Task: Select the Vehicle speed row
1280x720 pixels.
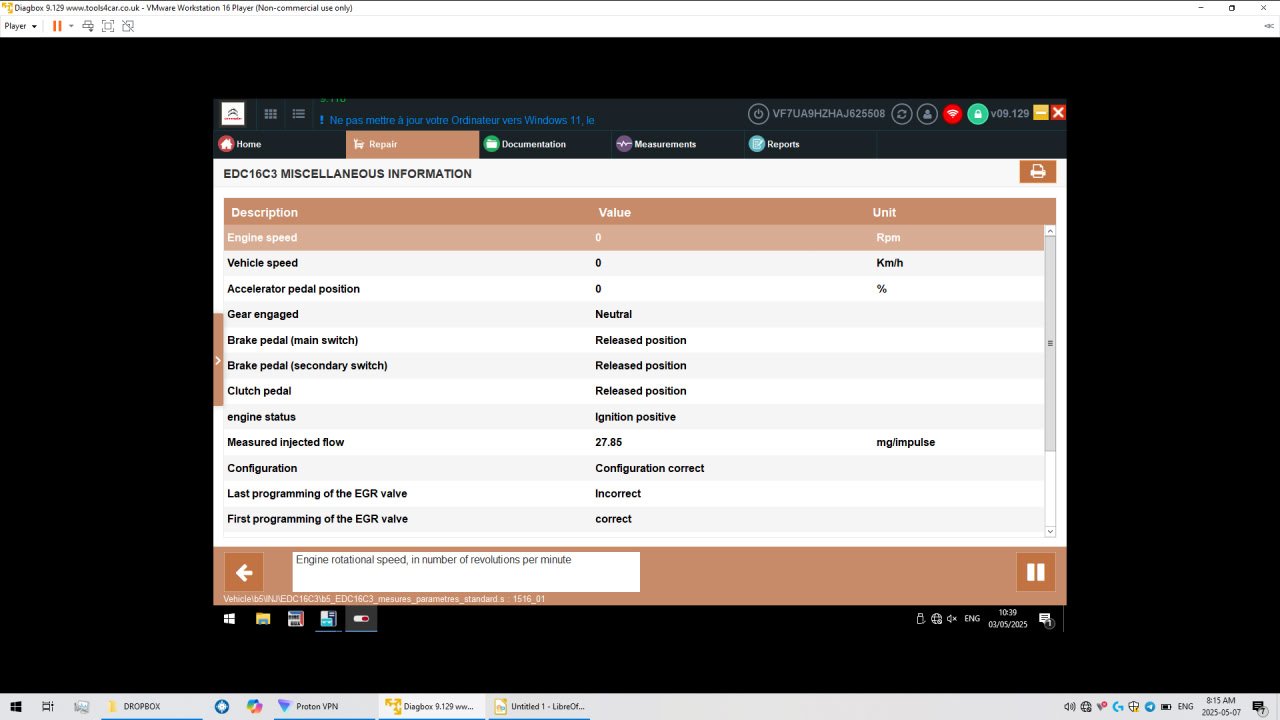Action: coord(633,263)
